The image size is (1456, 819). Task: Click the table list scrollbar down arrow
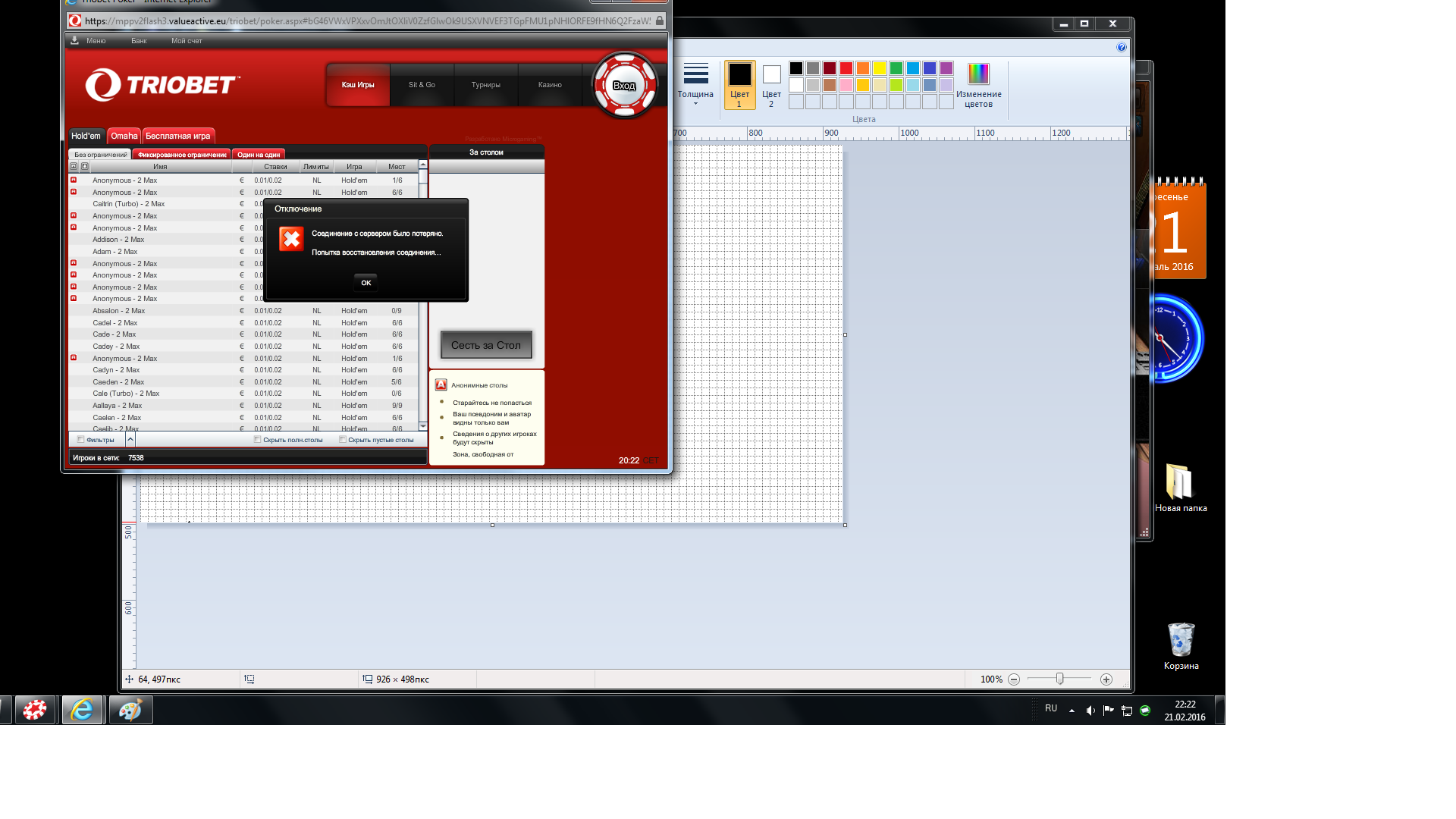pos(423,426)
